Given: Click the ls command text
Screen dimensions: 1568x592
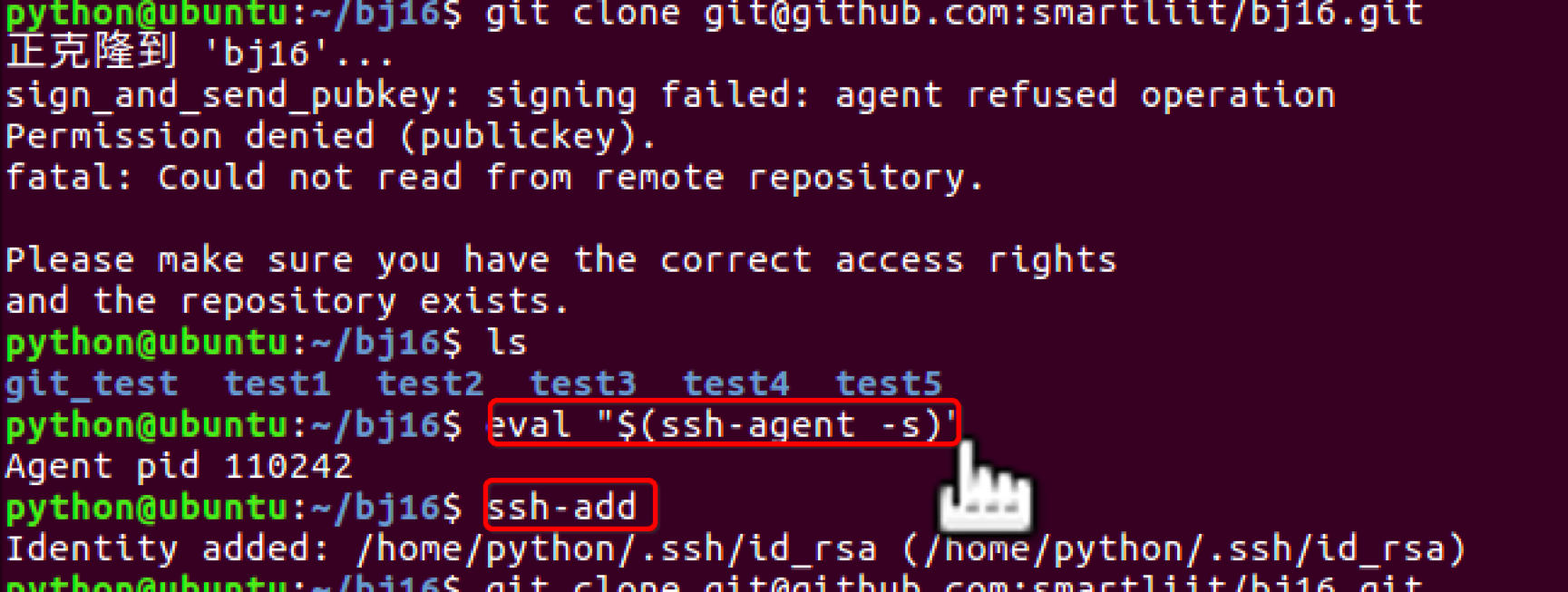Looking at the screenshot, I should coord(507,343).
